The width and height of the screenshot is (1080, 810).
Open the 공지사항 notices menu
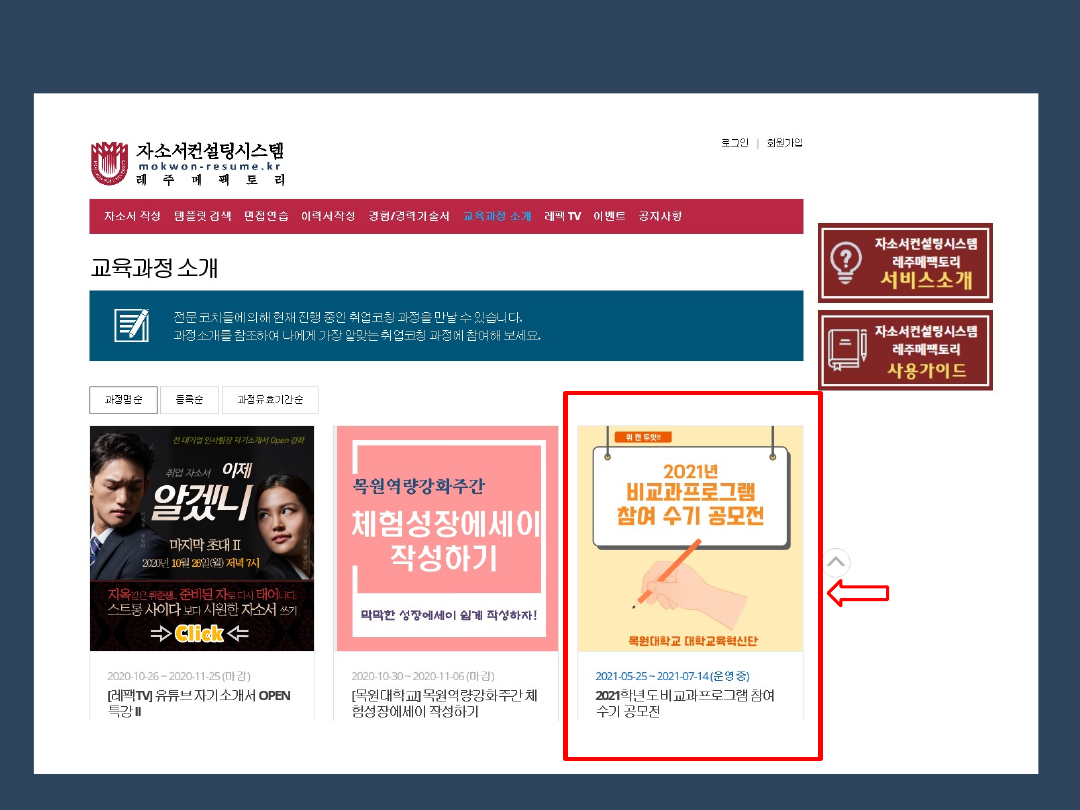pyautogui.click(x=660, y=216)
